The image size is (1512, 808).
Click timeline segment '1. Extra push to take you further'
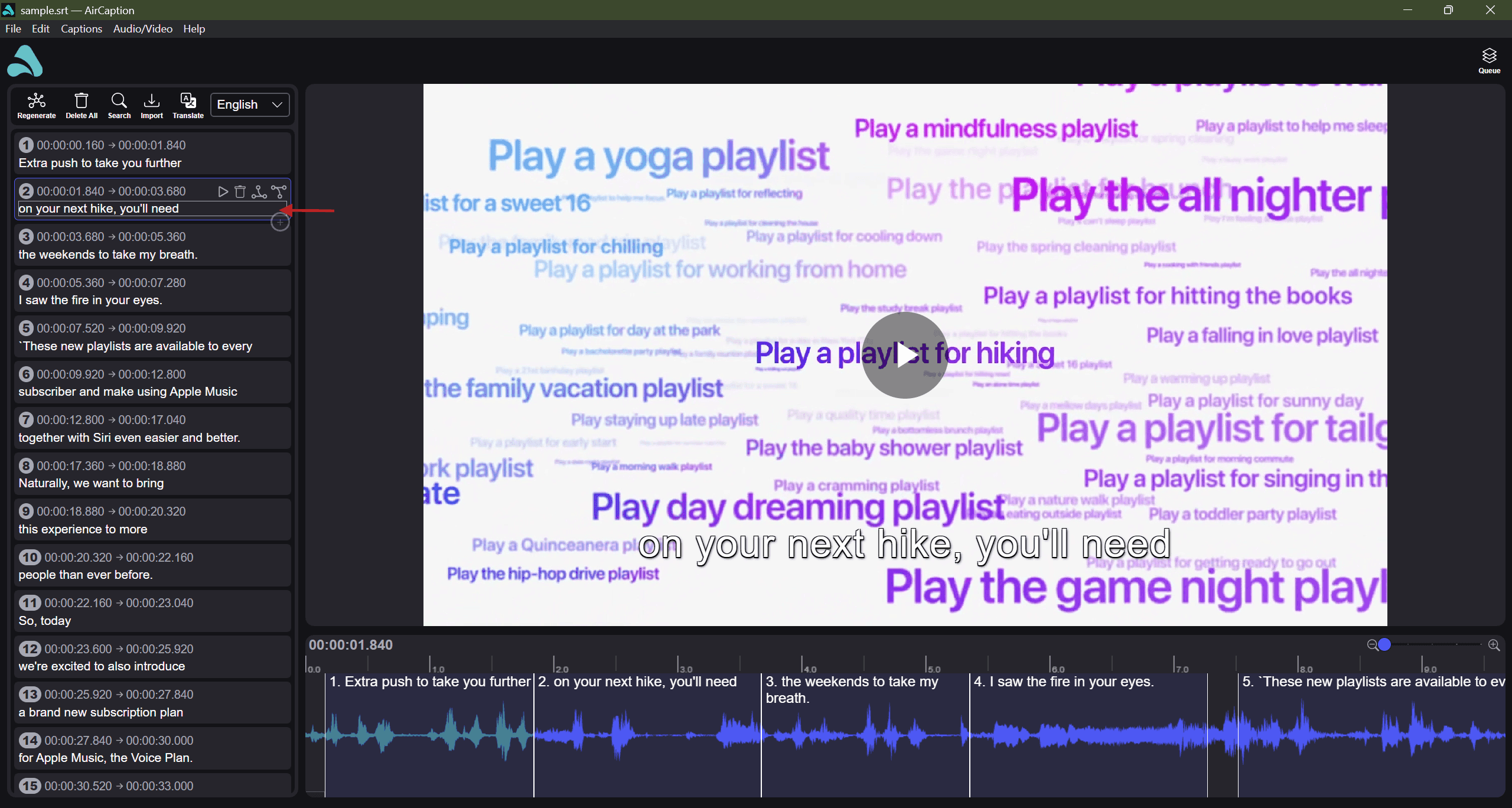click(429, 735)
